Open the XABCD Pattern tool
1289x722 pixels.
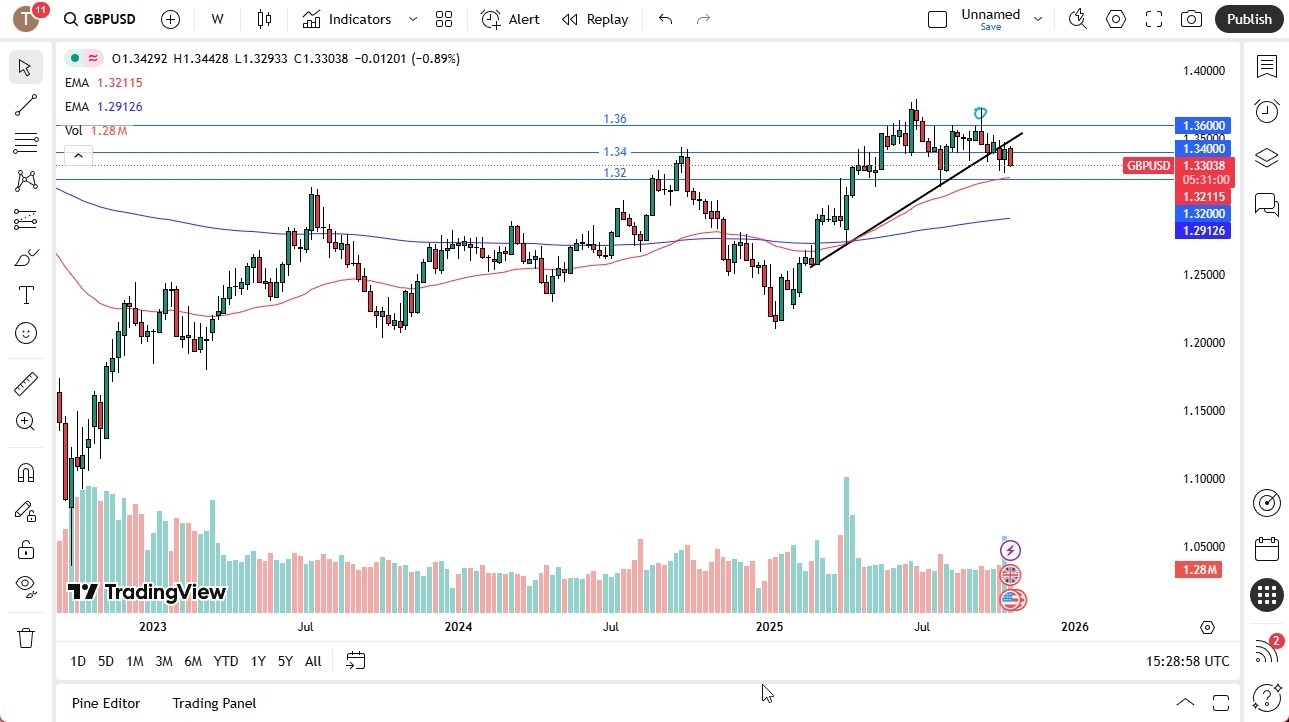pos(25,181)
